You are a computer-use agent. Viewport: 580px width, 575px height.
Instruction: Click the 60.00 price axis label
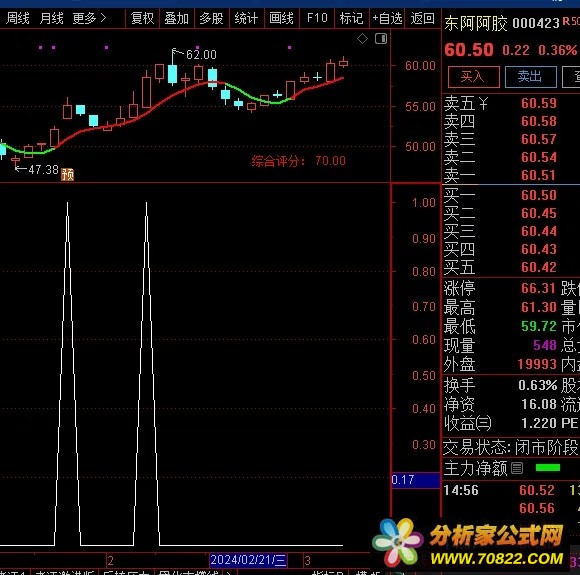click(x=420, y=66)
